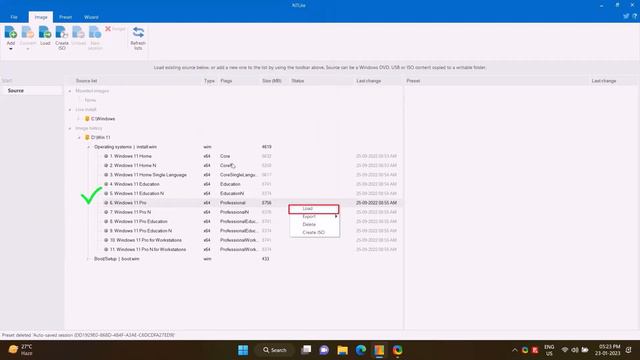Click the NTLite taskbar icon
The image size is (640, 360).
pos(379,350)
